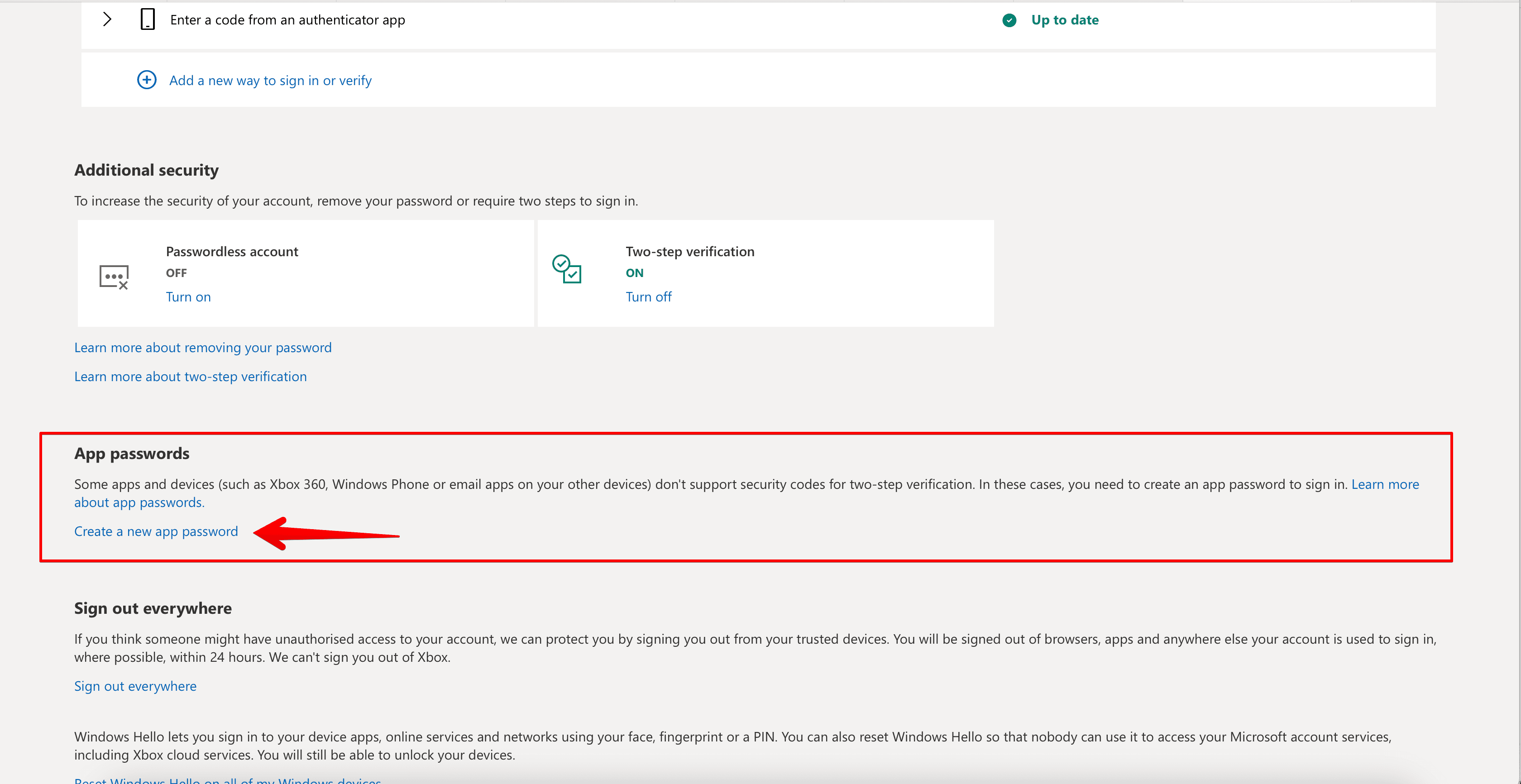Click the plus icon for adding sign-in method
Screen dimensions: 1521x784
point(146,80)
